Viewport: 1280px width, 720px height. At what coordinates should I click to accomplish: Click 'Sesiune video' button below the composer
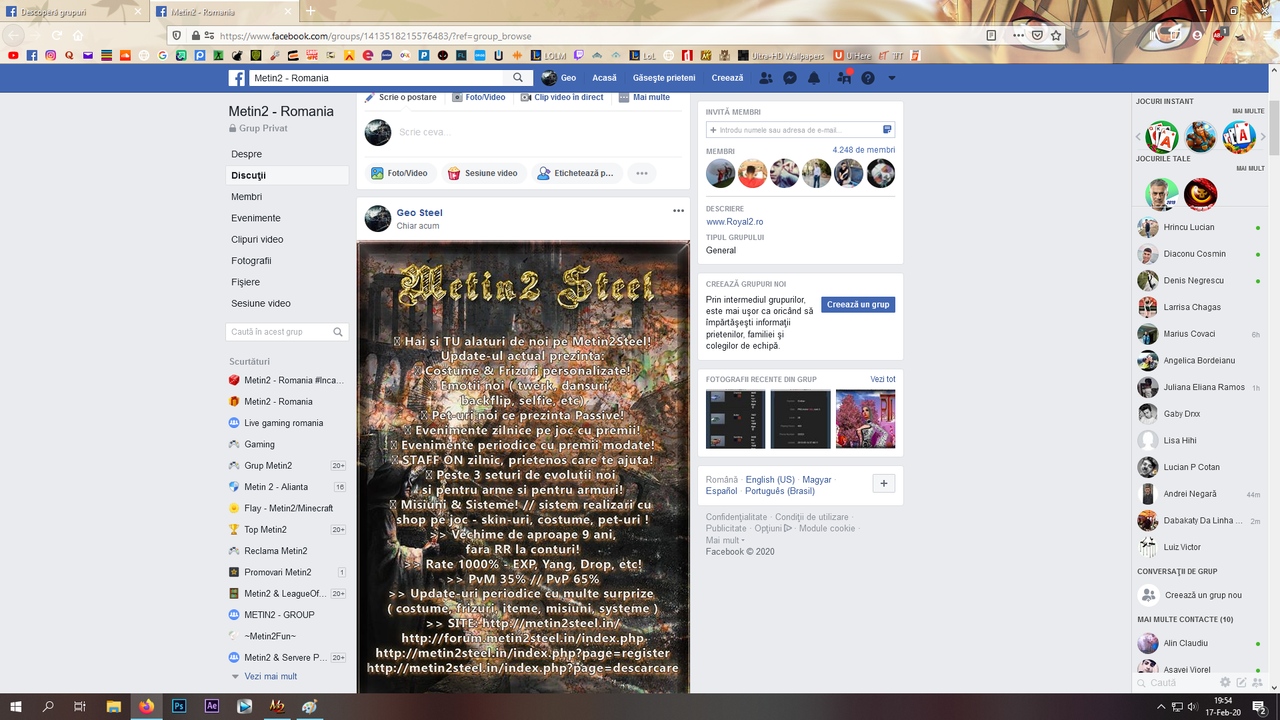pos(483,173)
